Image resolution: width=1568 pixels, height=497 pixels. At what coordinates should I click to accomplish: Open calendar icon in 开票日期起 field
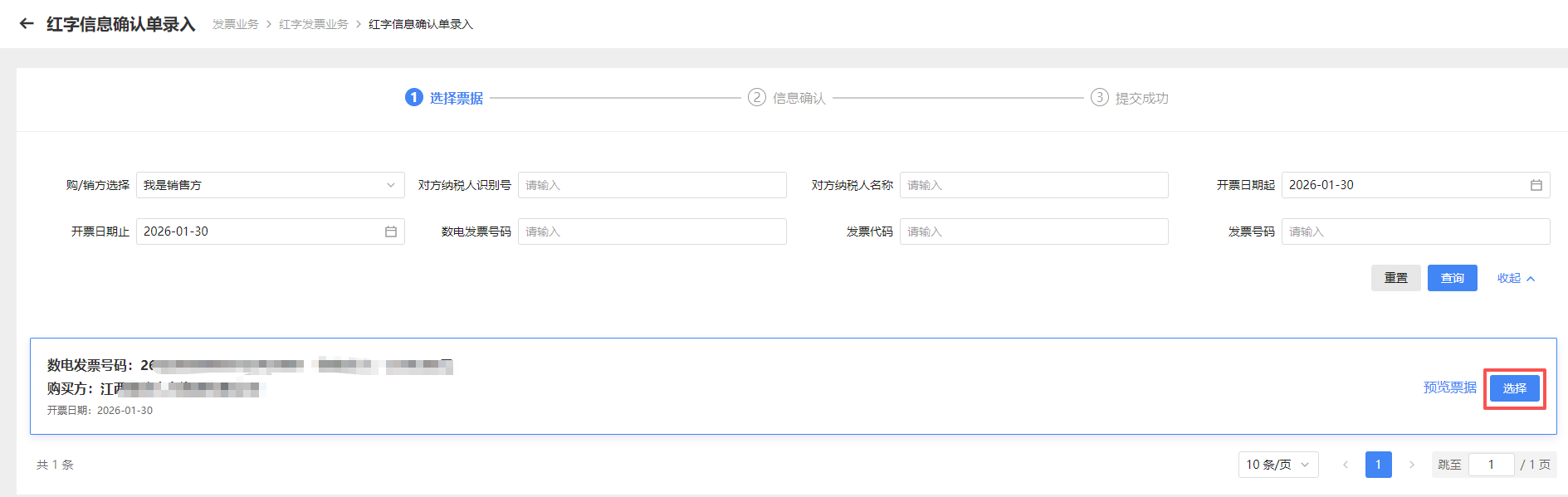coord(1536,185)
